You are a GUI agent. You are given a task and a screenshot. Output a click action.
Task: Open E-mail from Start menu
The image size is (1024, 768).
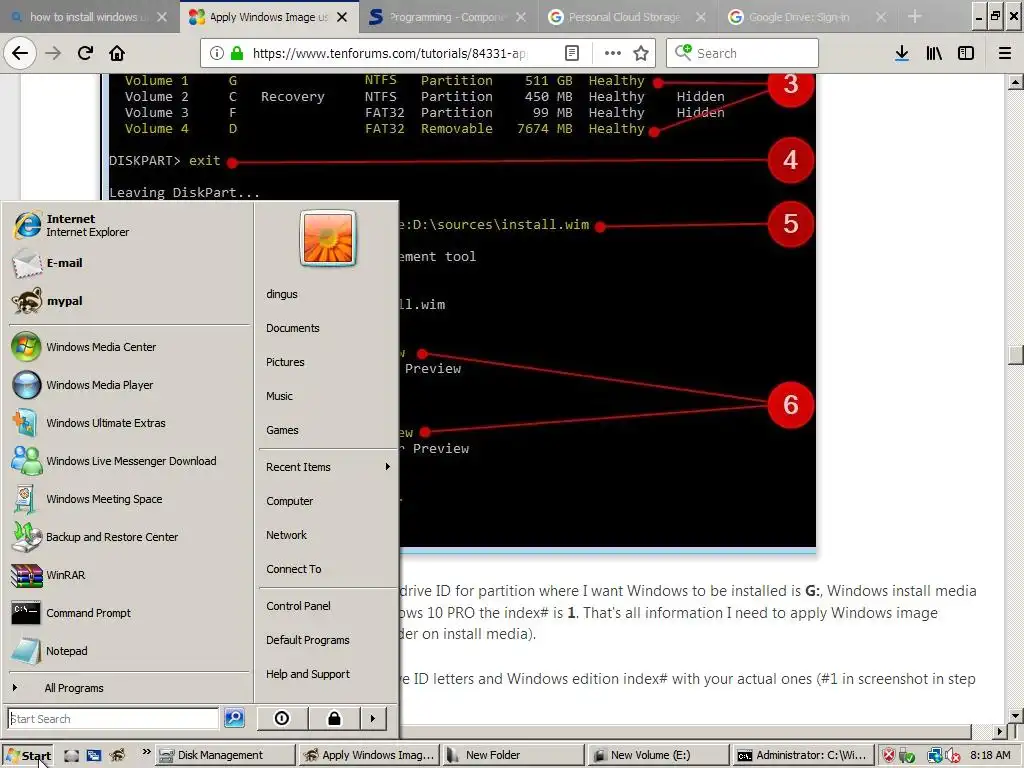(x=129, y=263)
